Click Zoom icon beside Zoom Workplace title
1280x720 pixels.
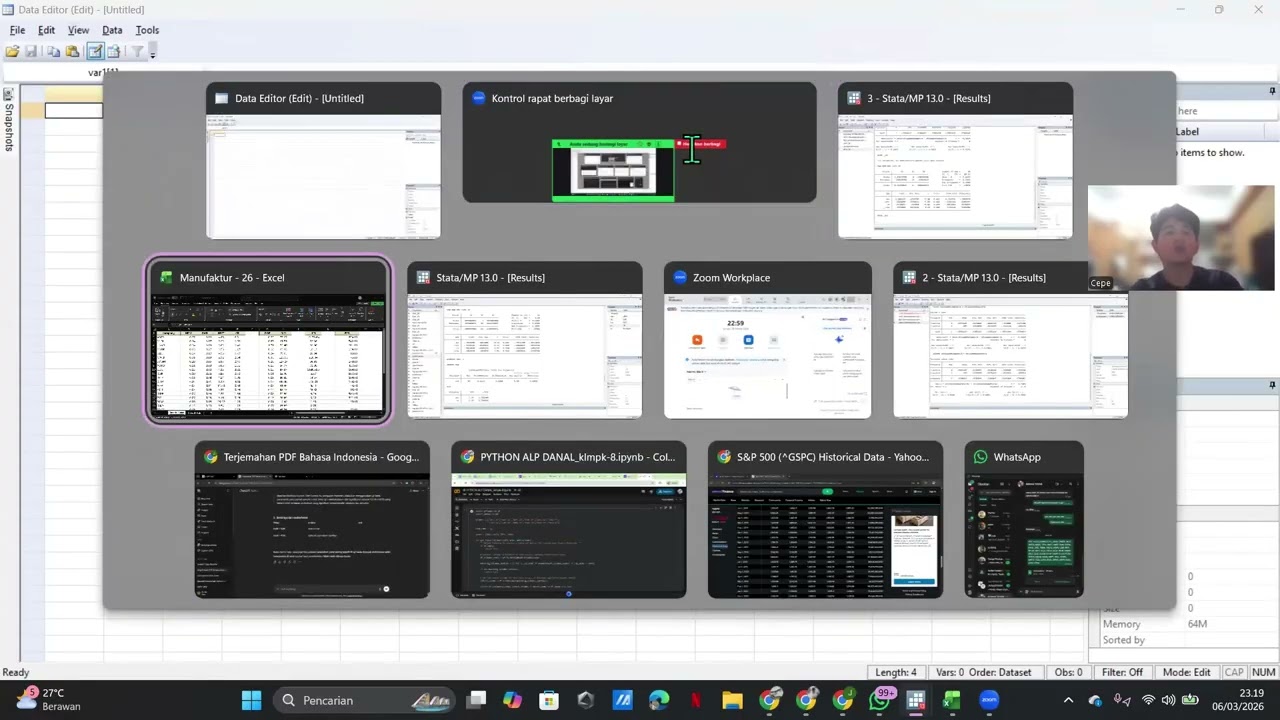point(680,278)
